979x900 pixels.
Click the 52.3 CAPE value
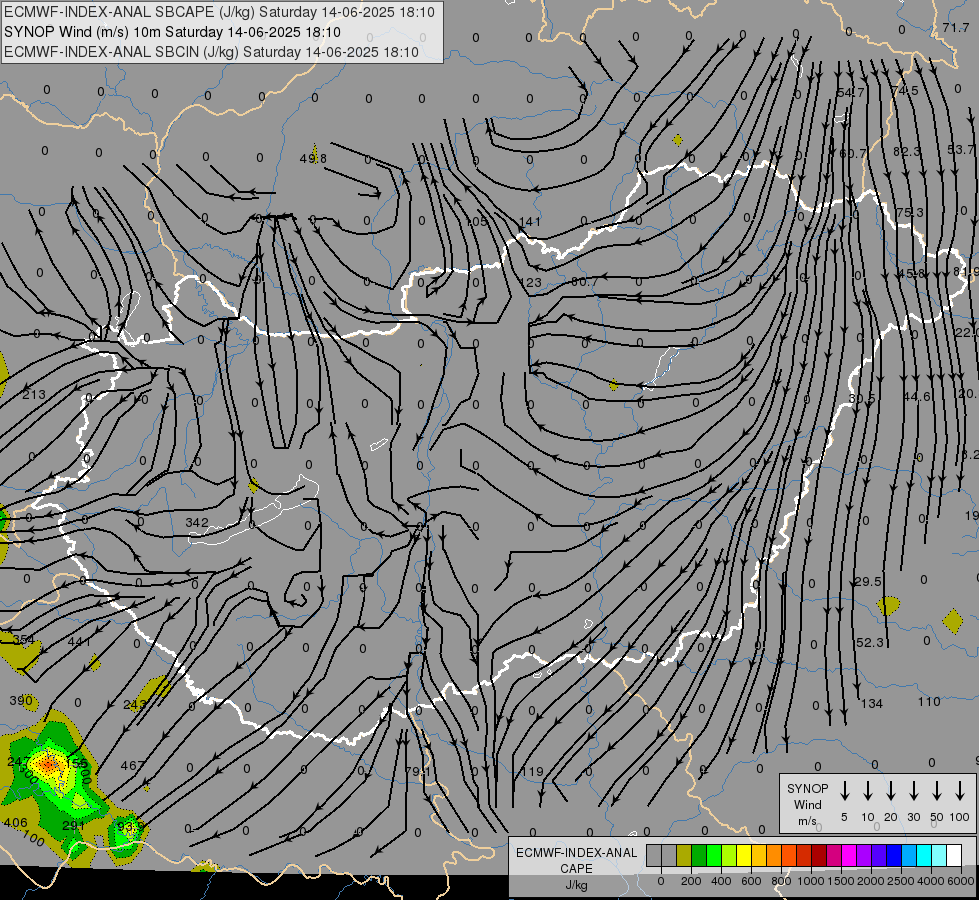(x=870, y=642)
